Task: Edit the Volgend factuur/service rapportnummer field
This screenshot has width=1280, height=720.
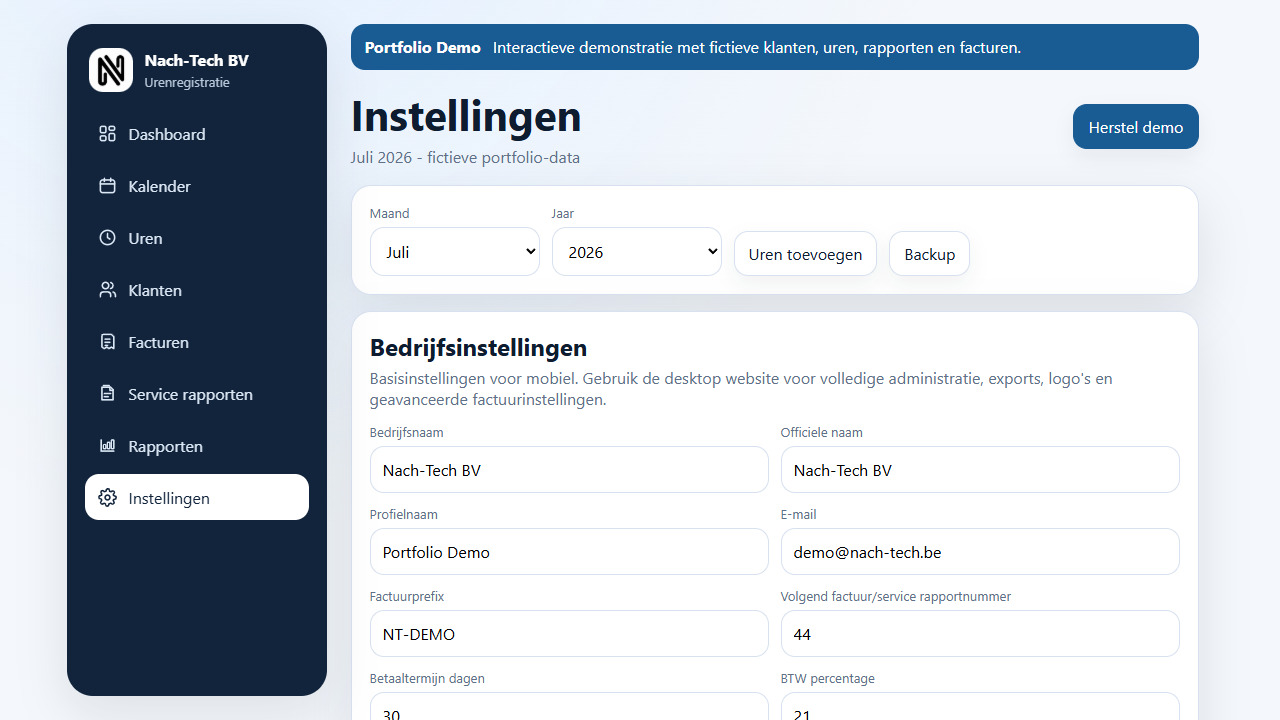Action: tap(980, 634)
